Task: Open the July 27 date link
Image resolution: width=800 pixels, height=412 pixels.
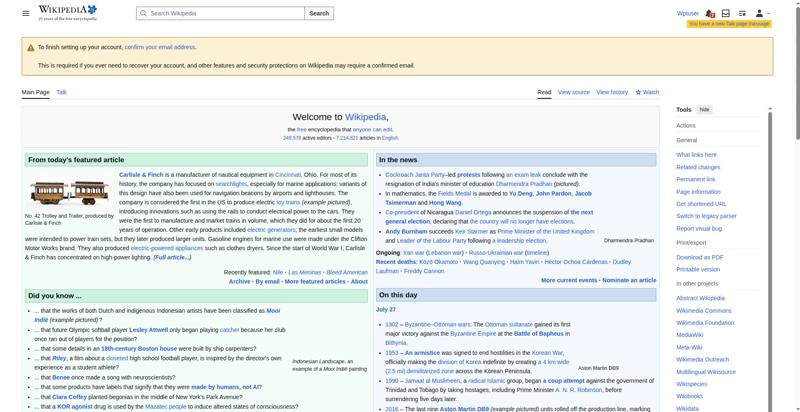Action: (386, 310)
